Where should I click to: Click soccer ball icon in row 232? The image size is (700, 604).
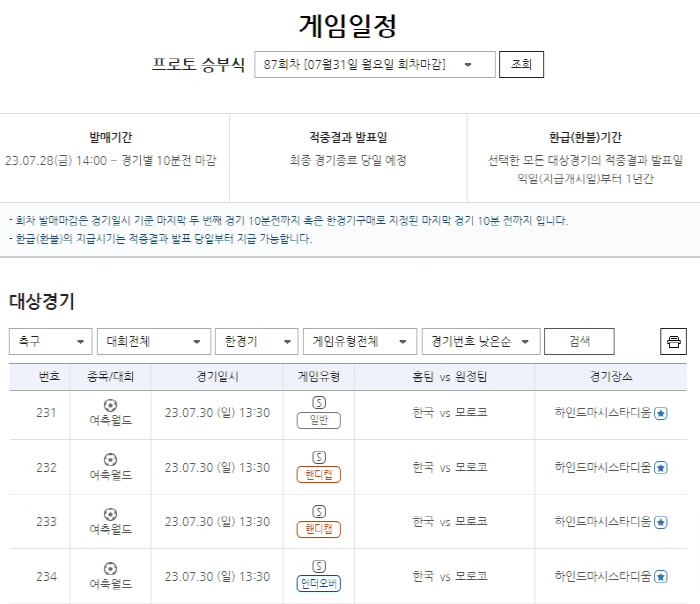pos(110,459)
